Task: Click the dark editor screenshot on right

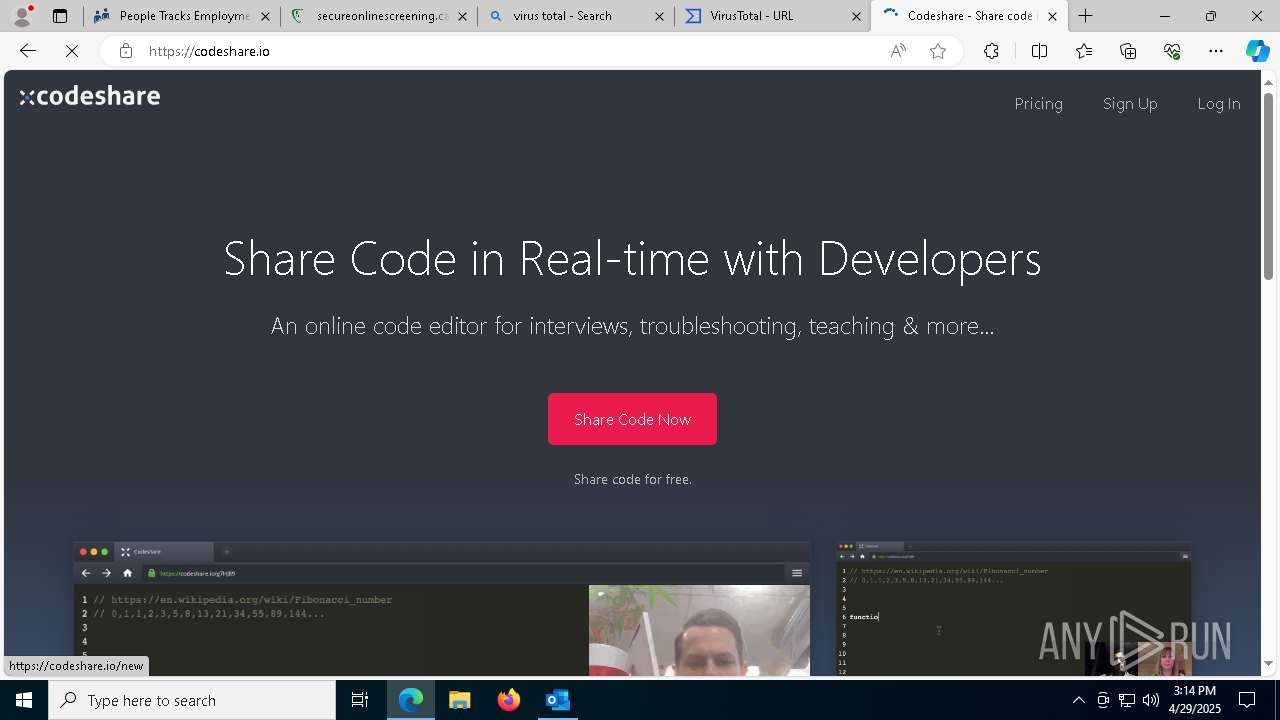Action: pyautogui.click(x=1014, y=609)
